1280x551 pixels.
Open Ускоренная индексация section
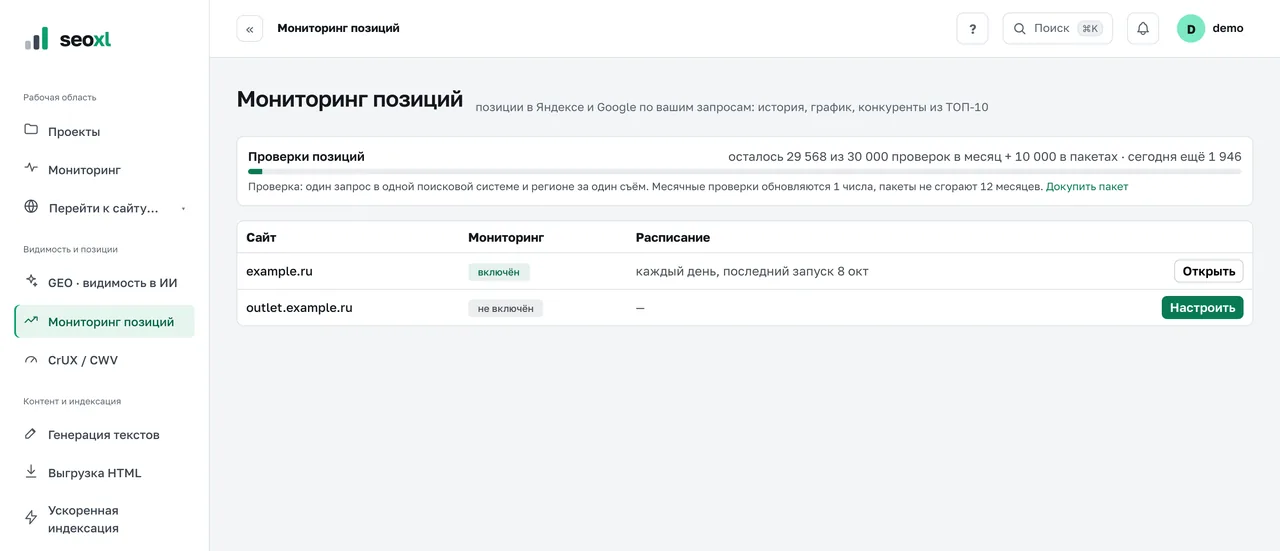[104, 519]
